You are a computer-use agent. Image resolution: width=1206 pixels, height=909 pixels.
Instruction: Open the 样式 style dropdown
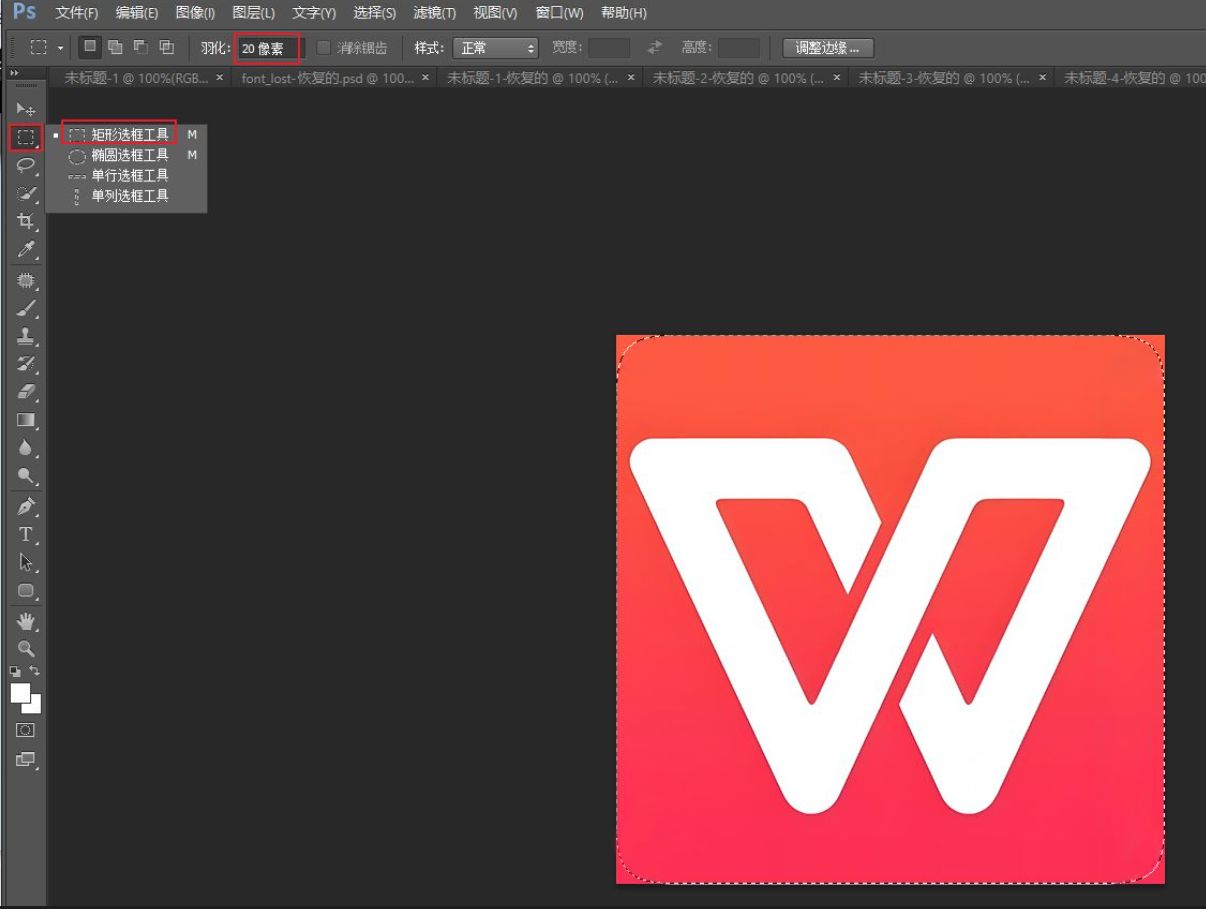495,48
